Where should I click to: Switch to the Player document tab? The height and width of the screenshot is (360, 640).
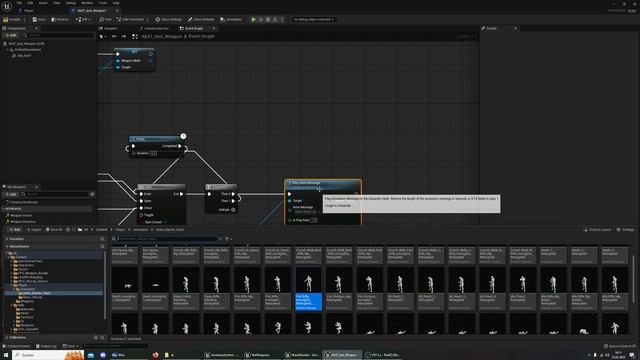pyautogui.click(x=29, y=11)
